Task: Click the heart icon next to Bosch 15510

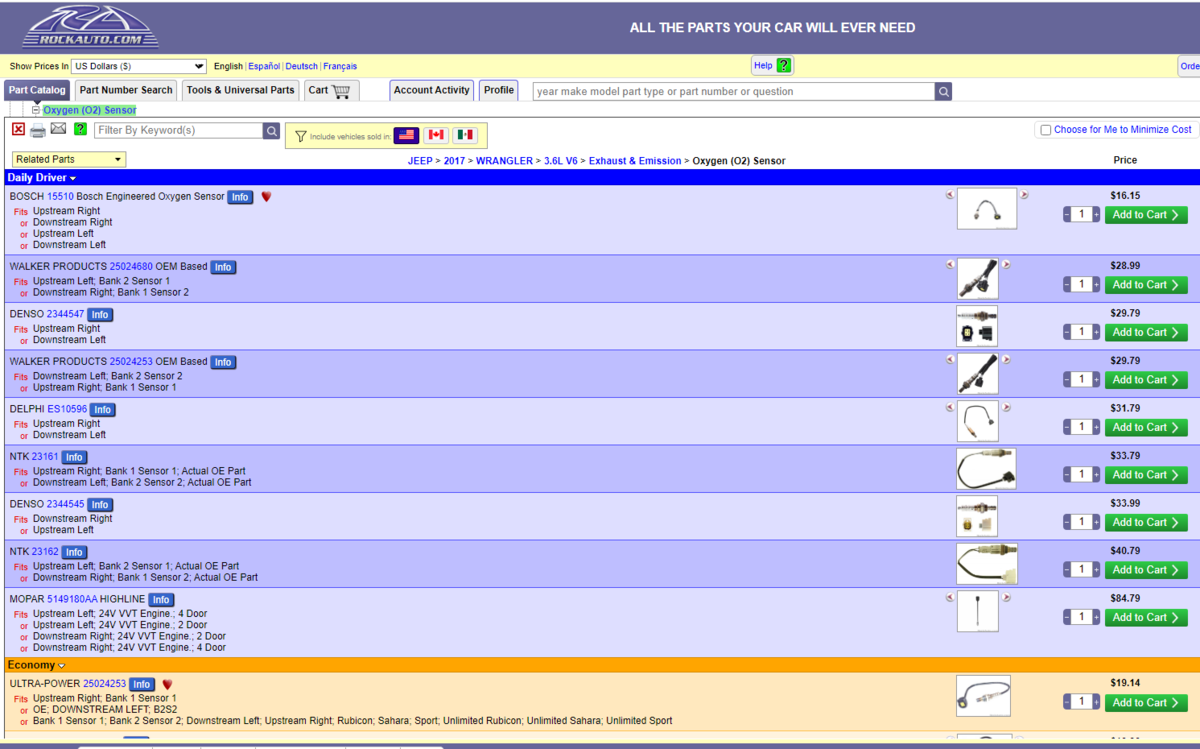Action: (x=266, y=197)
